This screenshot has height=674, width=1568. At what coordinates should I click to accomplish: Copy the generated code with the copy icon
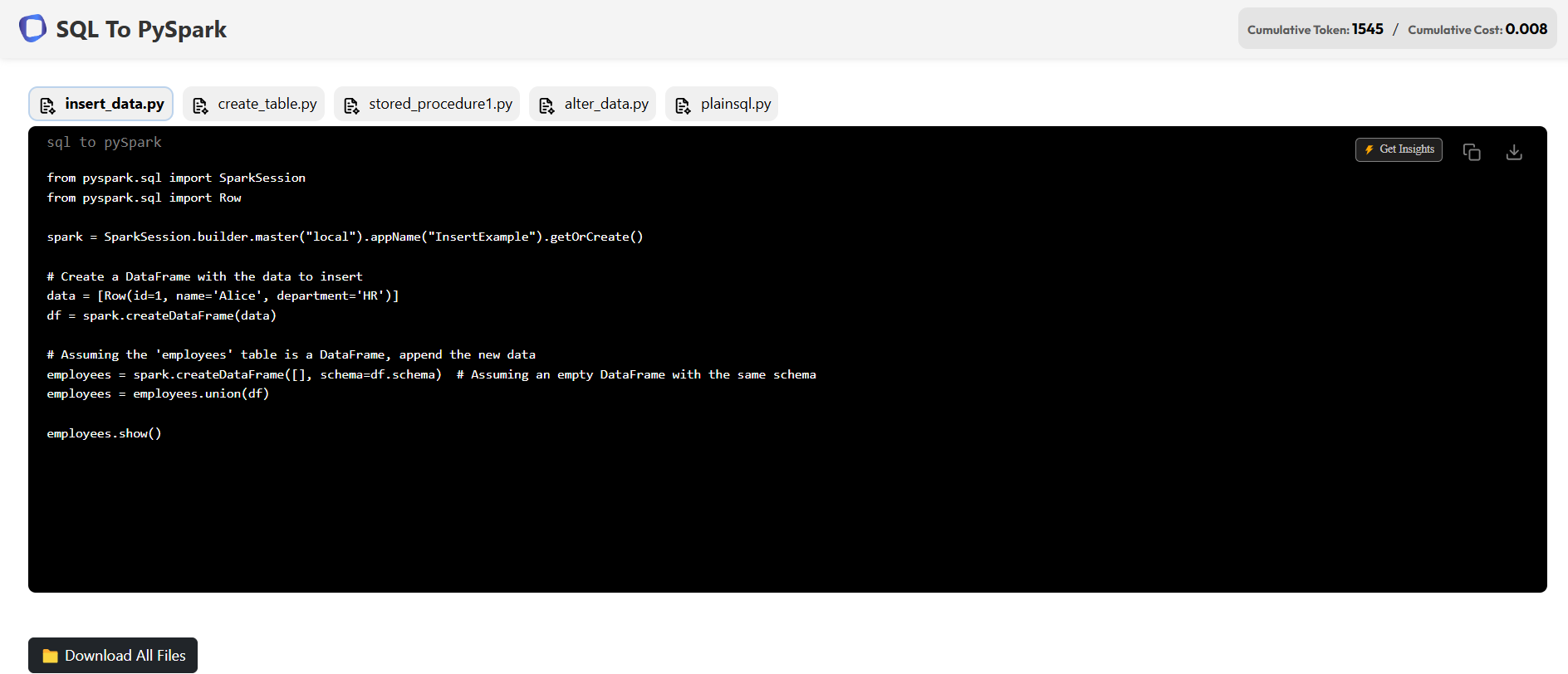click(1472, 152)
